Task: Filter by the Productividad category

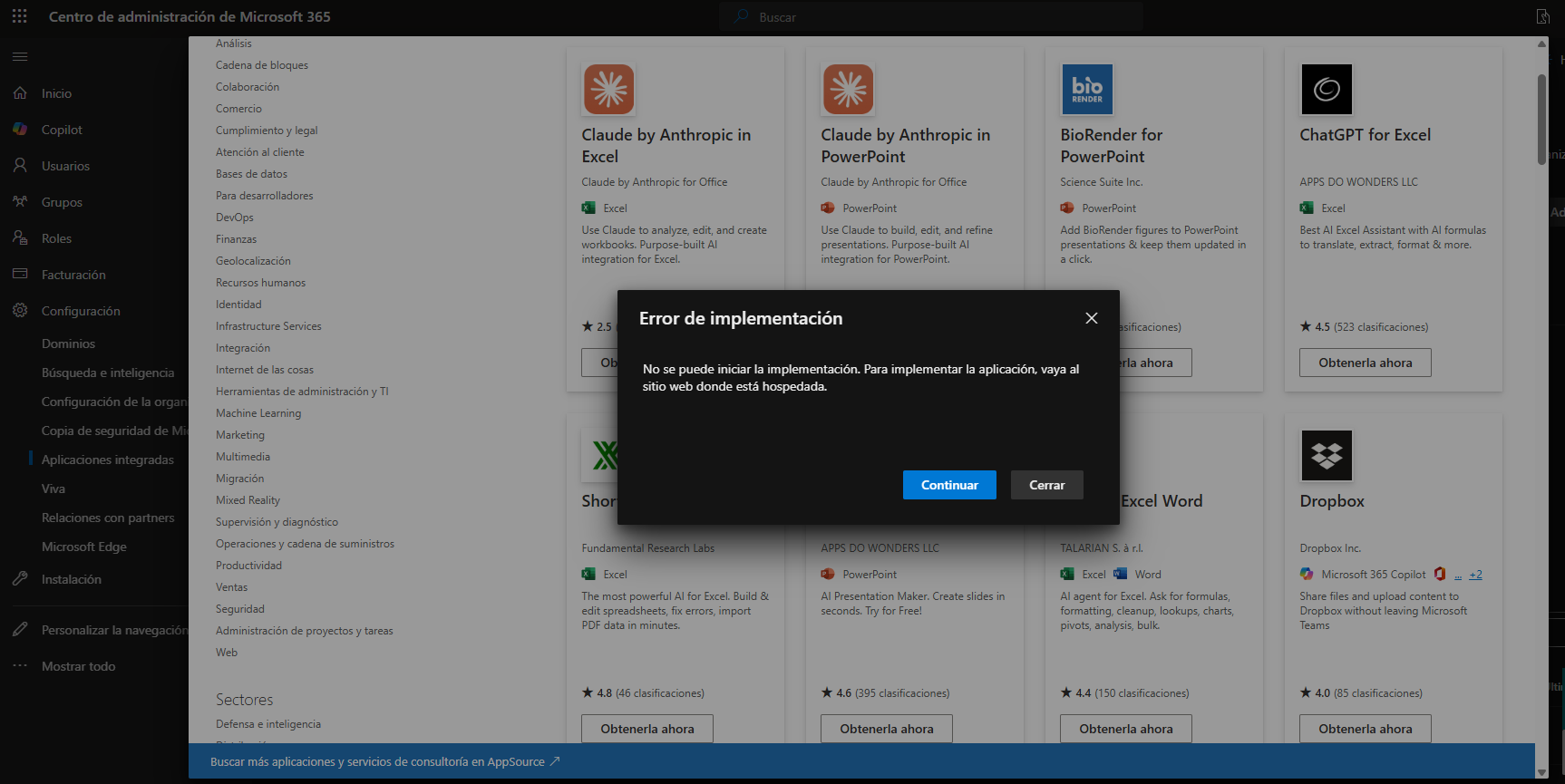Action: [249, 566]
